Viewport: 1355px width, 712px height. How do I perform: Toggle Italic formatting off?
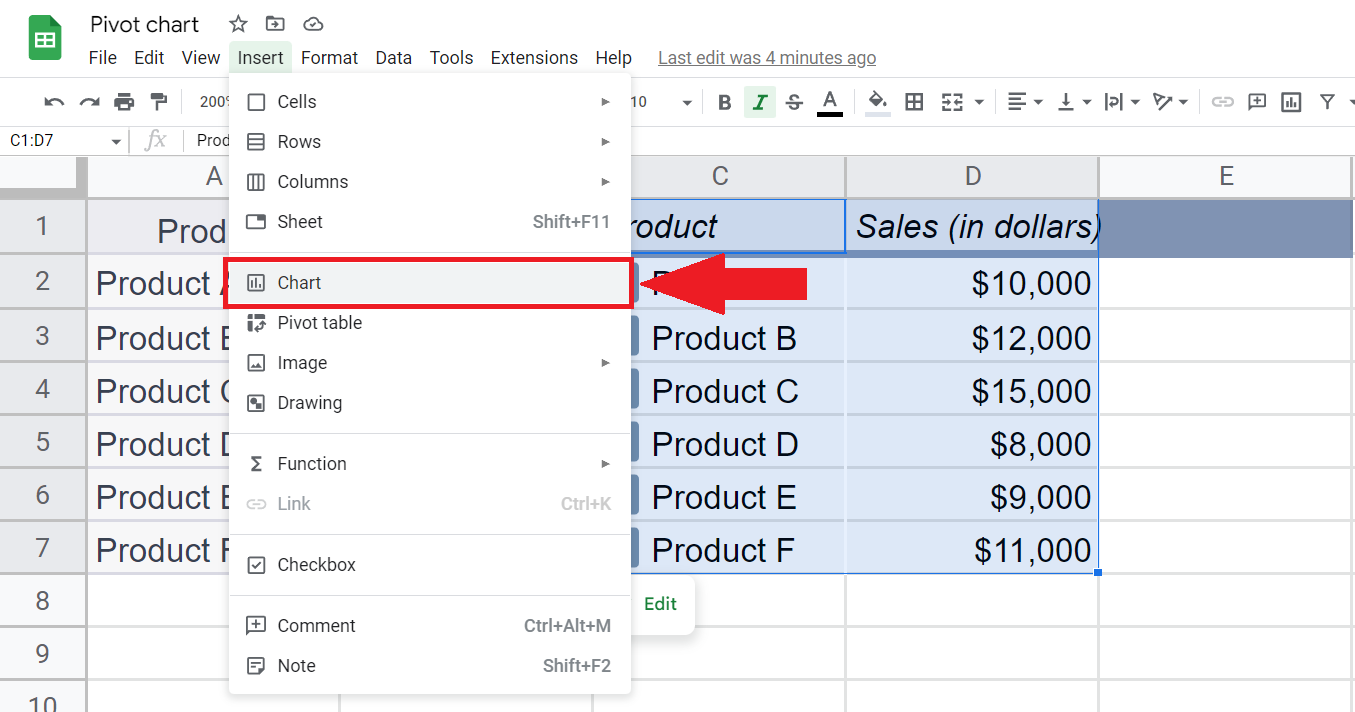[x=760, y=102]
